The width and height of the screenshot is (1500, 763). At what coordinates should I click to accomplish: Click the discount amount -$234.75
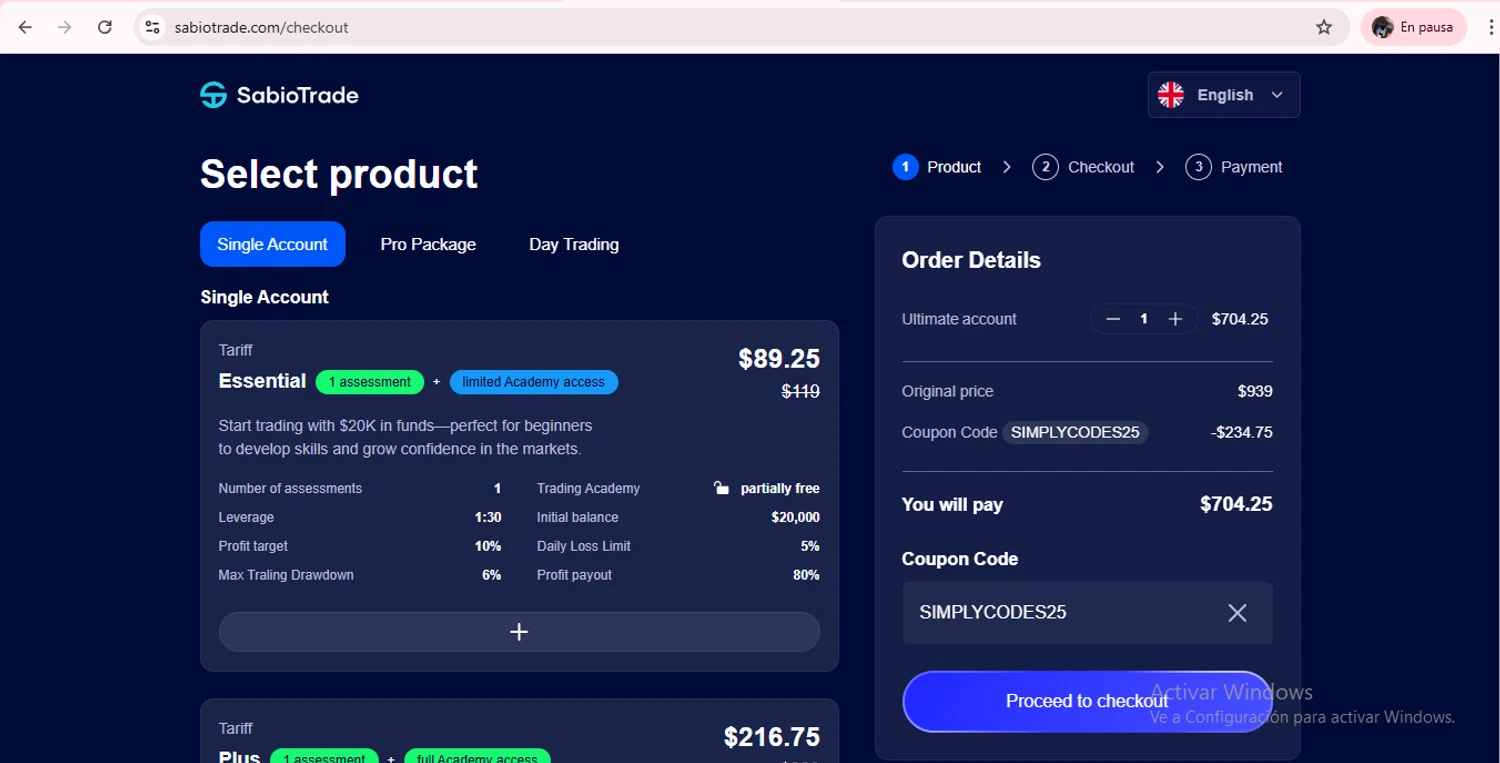[1241, 433]
